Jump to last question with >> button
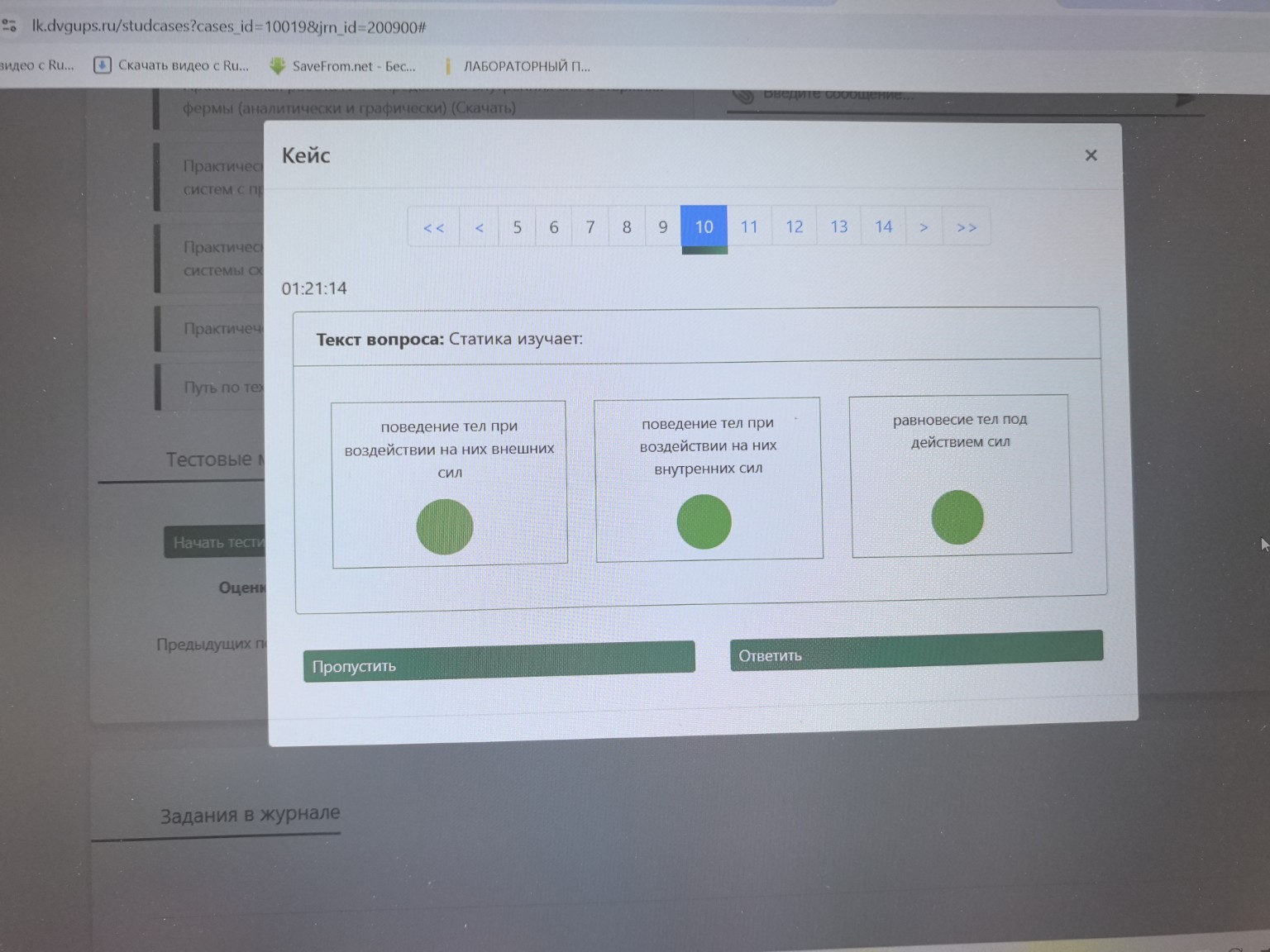The width and height of the screenshot is (1270, 952). (967, 227)
